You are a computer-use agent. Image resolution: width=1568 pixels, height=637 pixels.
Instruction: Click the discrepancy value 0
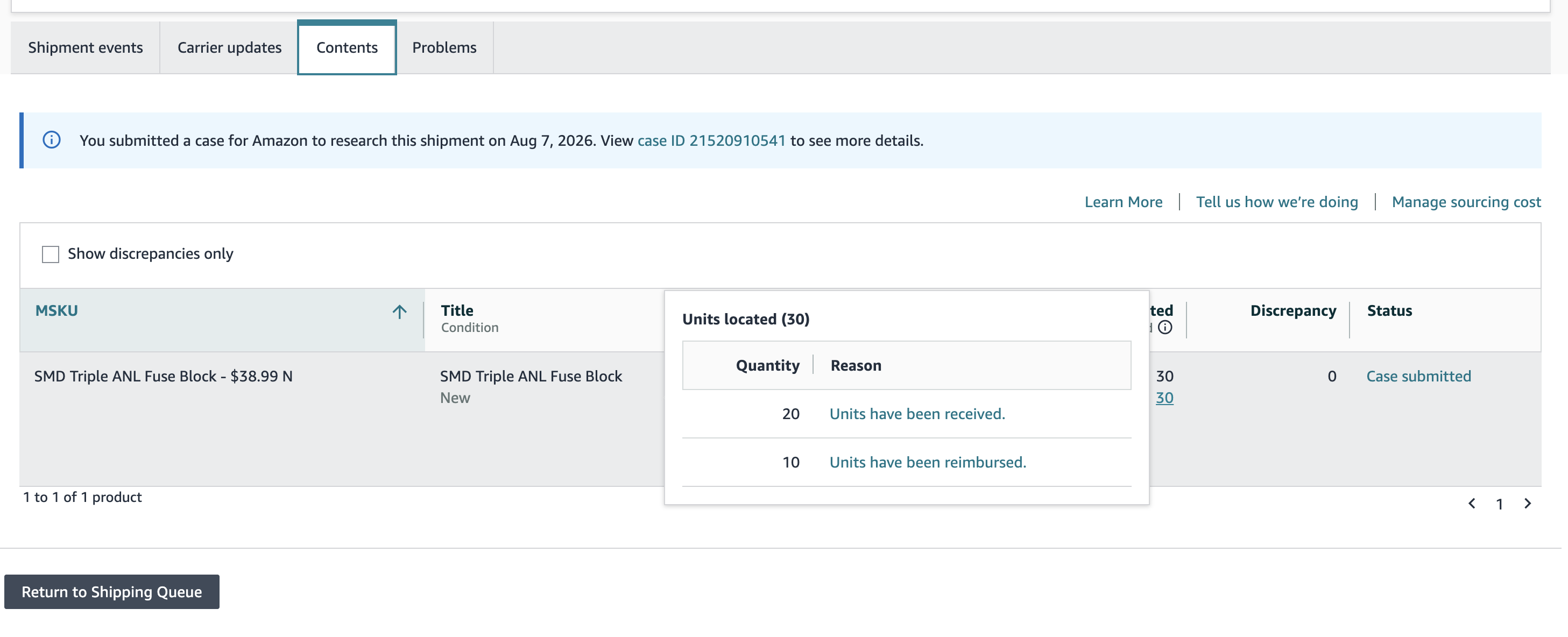(1332, 376)
